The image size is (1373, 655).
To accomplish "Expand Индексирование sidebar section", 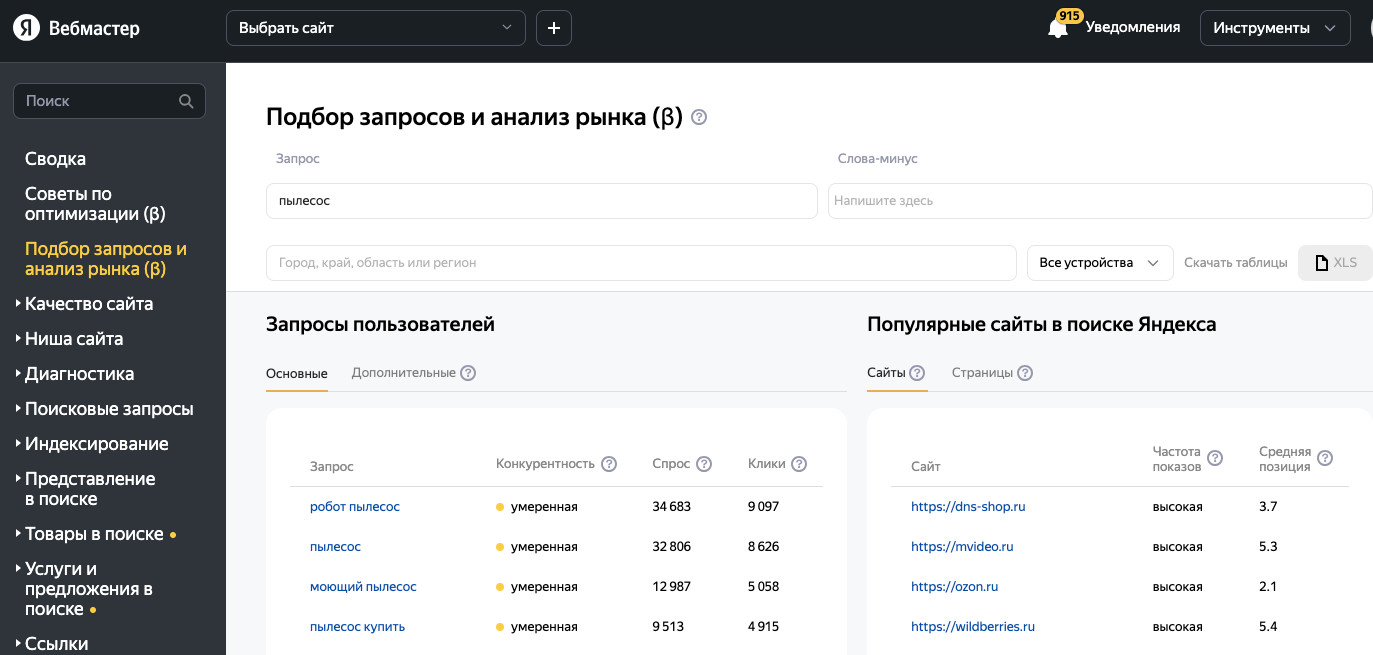I will (96, 444).
